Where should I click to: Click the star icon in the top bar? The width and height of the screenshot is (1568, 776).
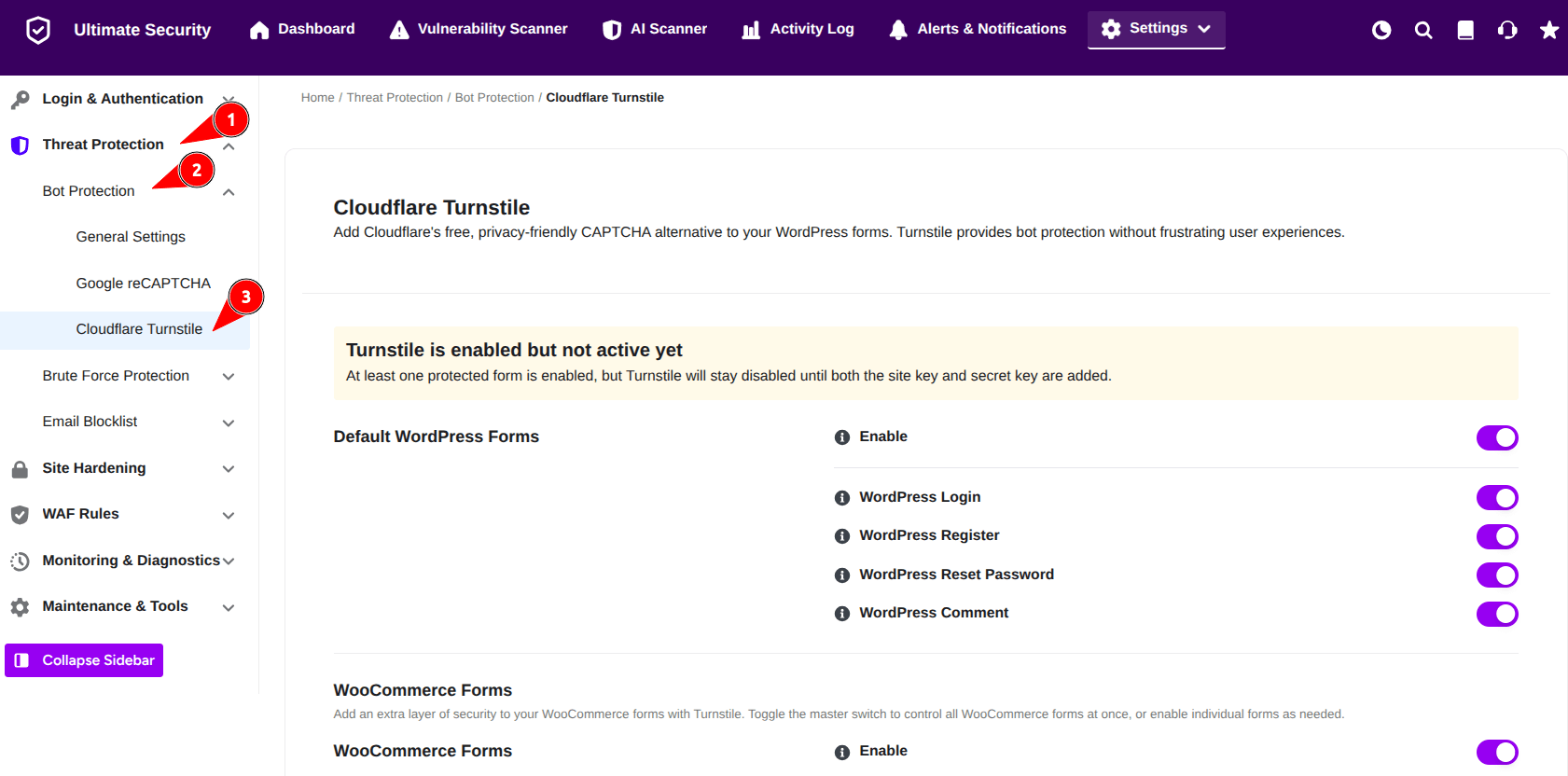pyautogui.click(x=1549, y=31)
